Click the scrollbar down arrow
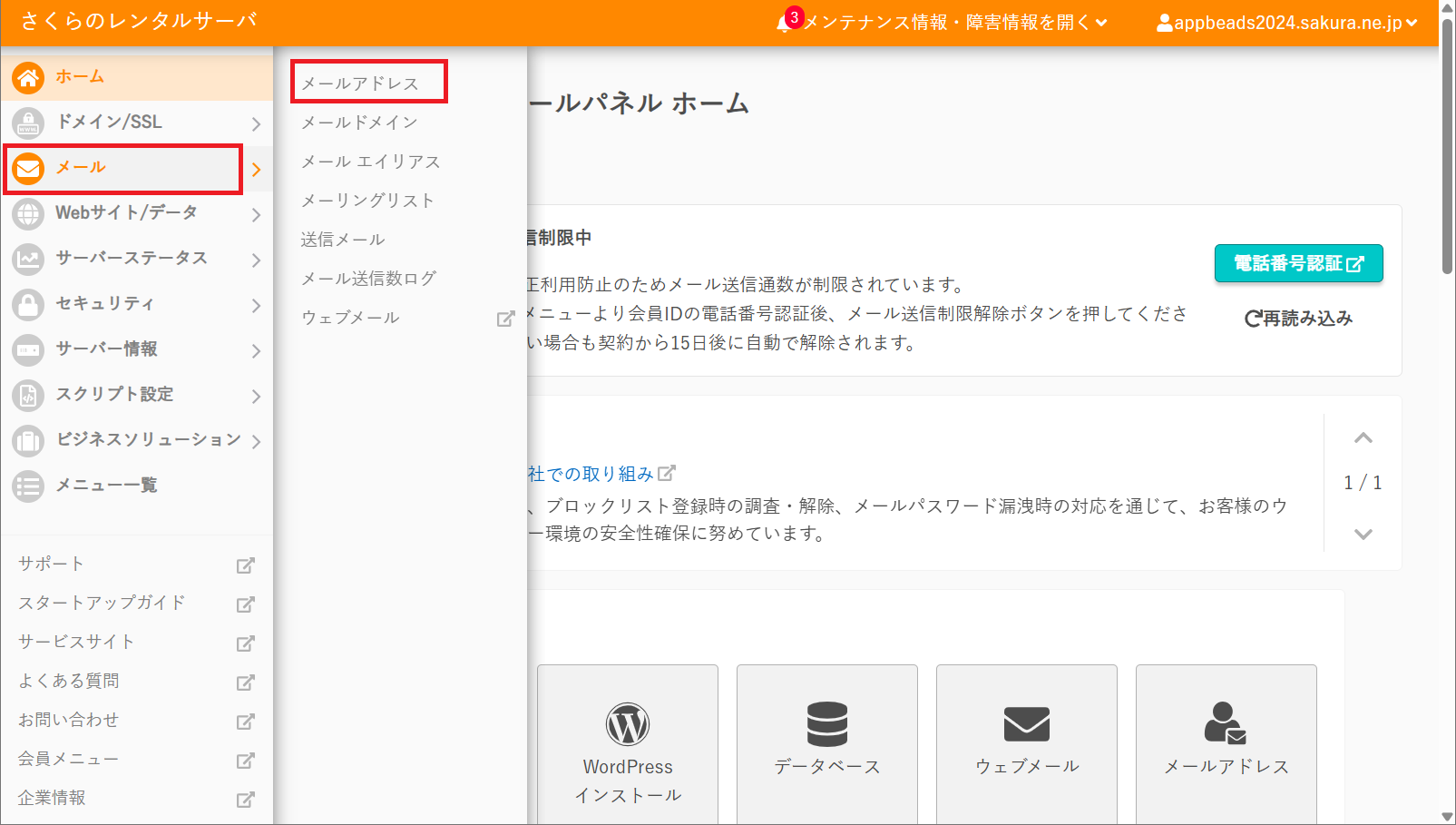The width and height of the screenshot is (1456, 825). tap(1448, 817)
